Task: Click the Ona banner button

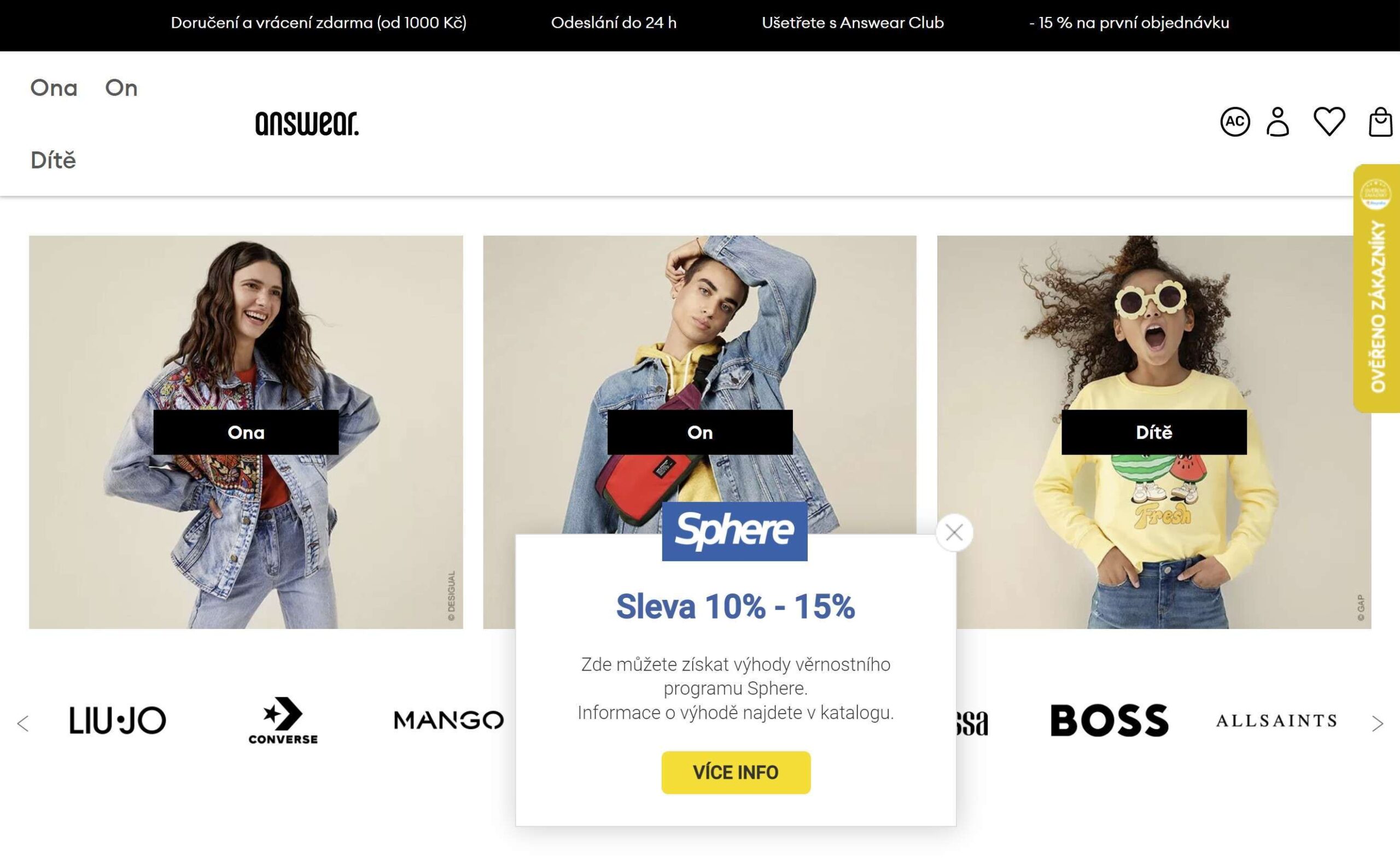Action: pos(246,432)
